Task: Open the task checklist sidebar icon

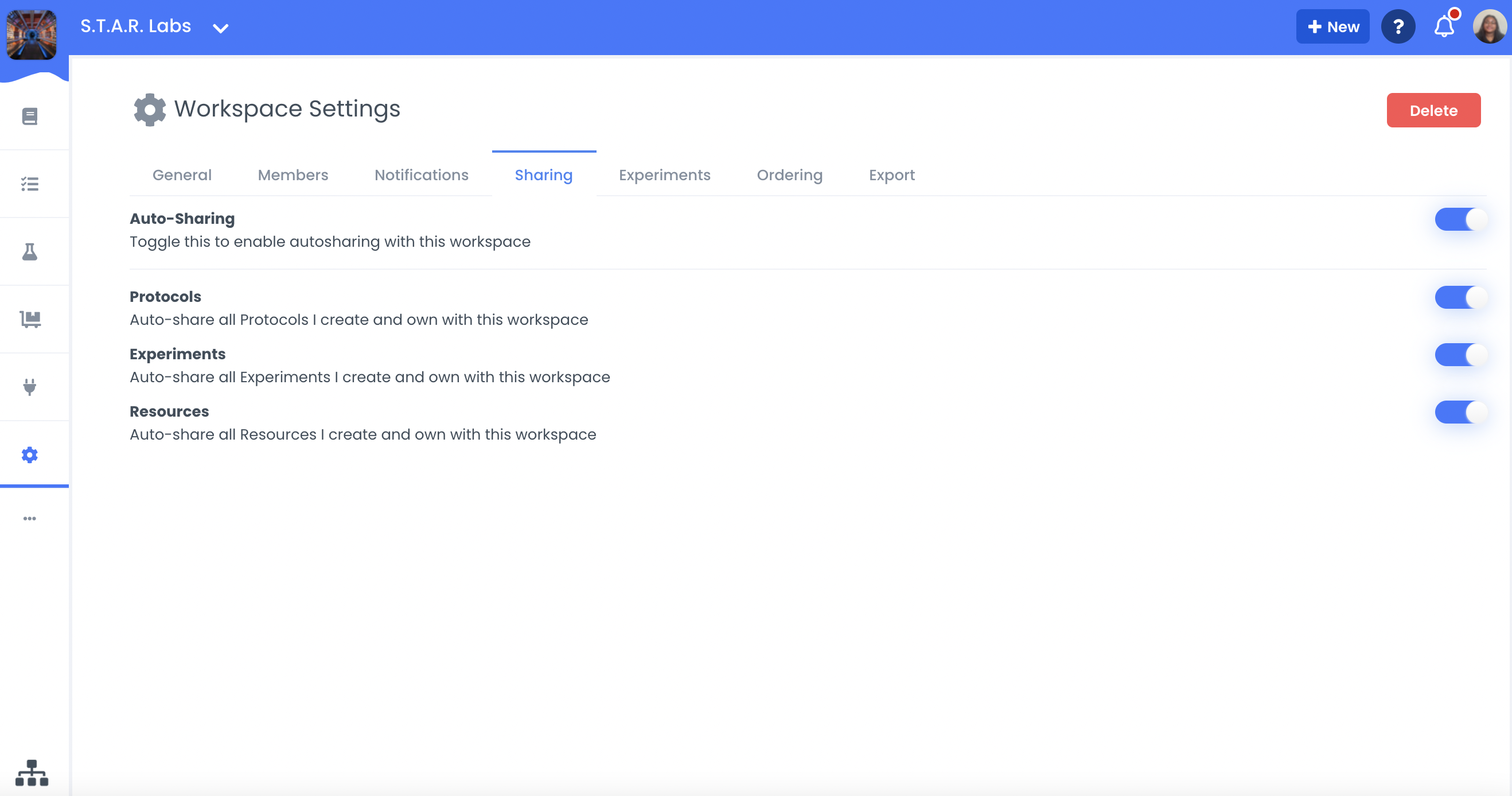Action: [x=30, y=184]
